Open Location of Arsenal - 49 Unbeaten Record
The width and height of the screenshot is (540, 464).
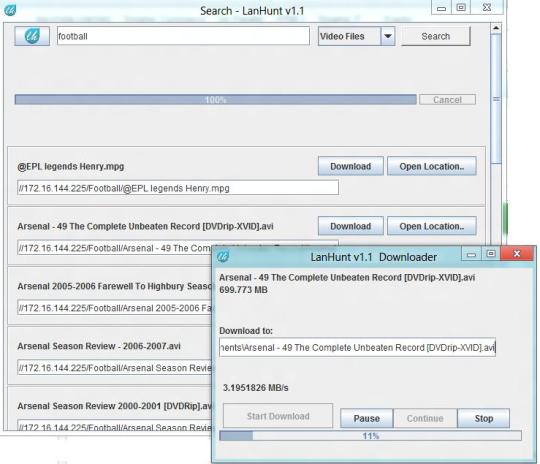(432, 226)
